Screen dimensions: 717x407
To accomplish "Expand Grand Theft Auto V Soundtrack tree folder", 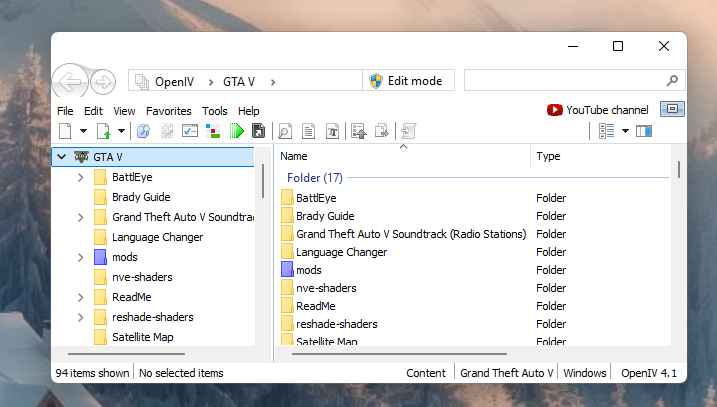I will tap(80, 217).
